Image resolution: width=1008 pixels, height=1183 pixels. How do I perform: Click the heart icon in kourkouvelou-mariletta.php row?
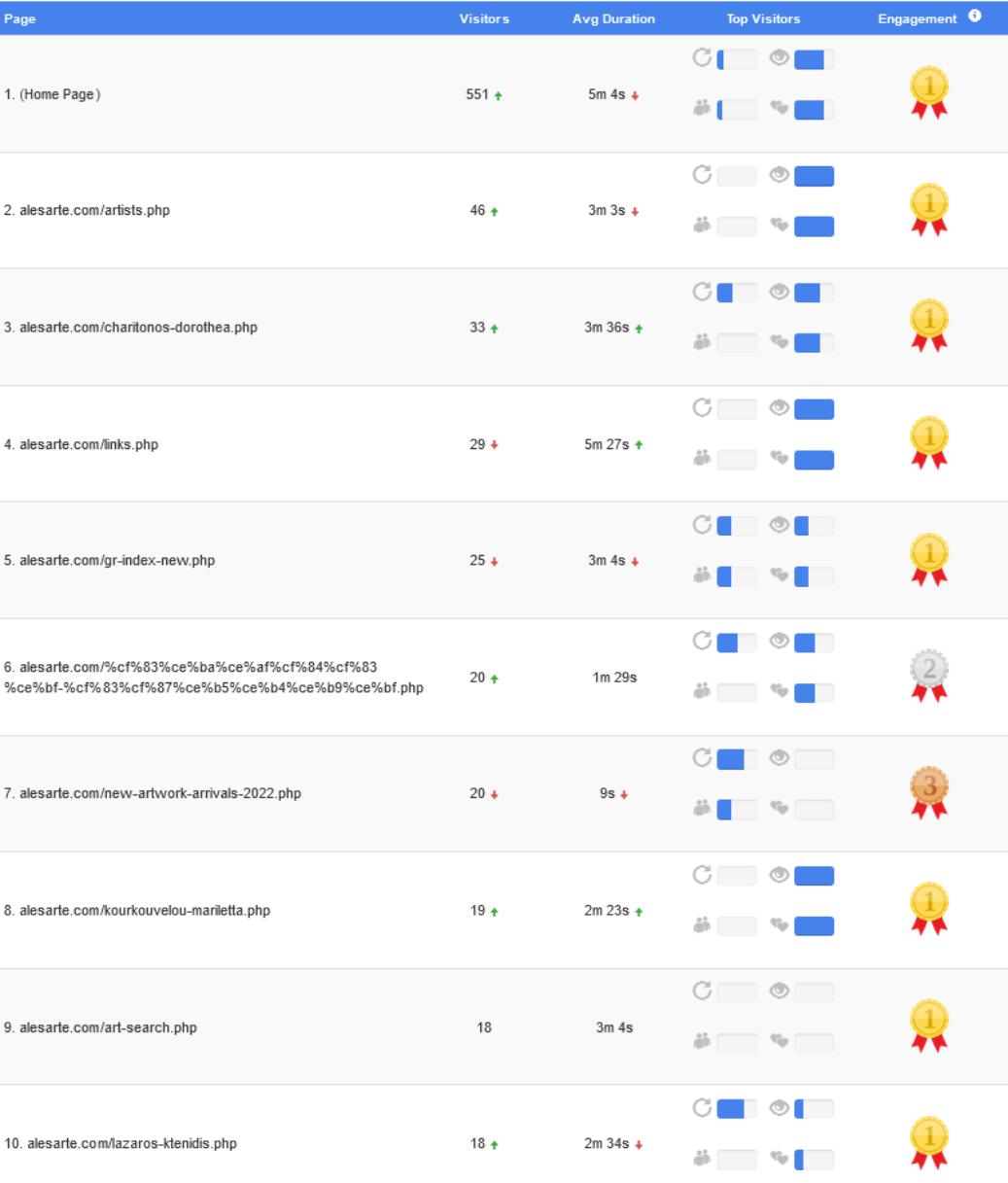click(779, 926)
